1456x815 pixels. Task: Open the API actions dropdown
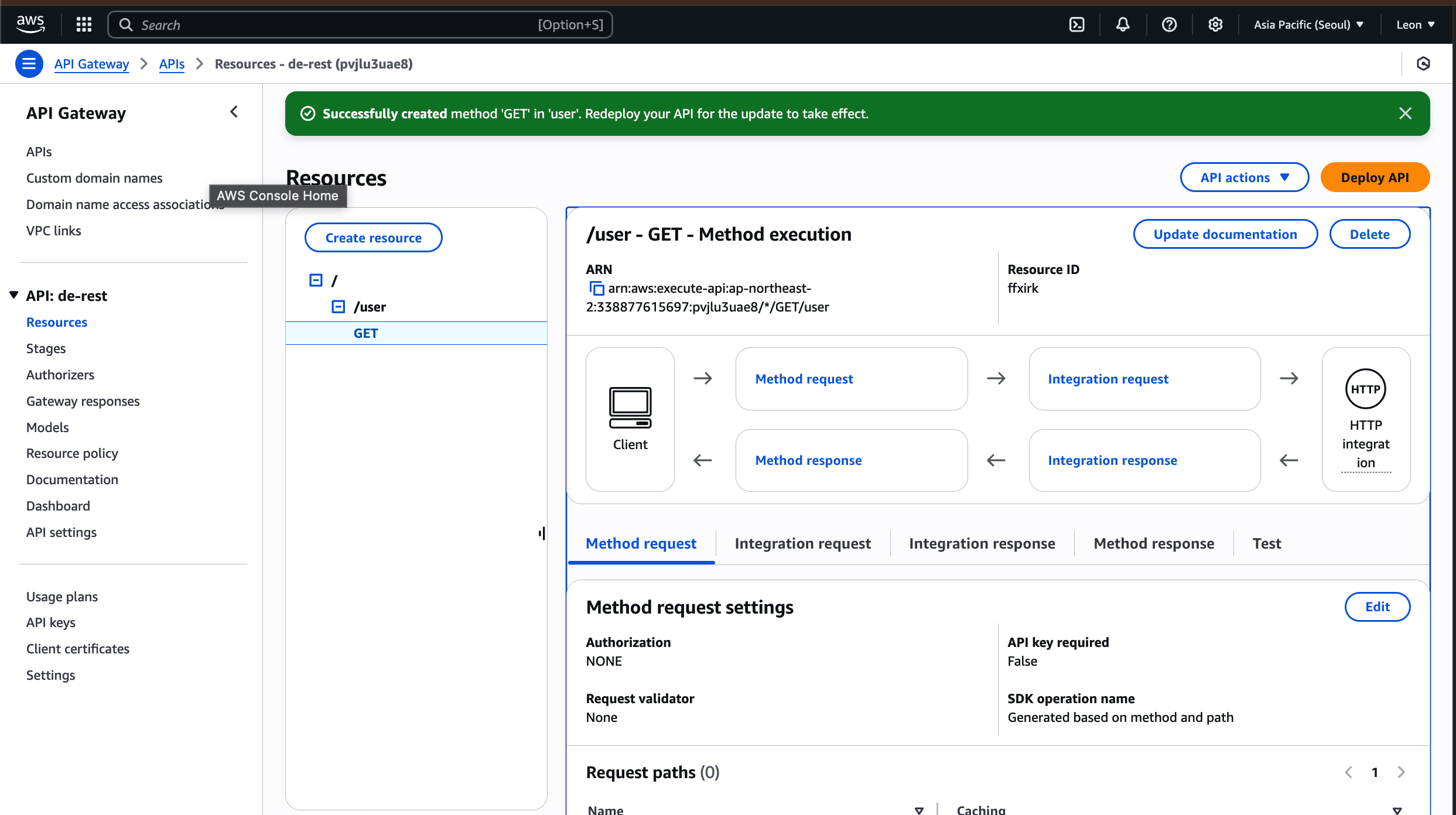click(x=1244, y=177)
